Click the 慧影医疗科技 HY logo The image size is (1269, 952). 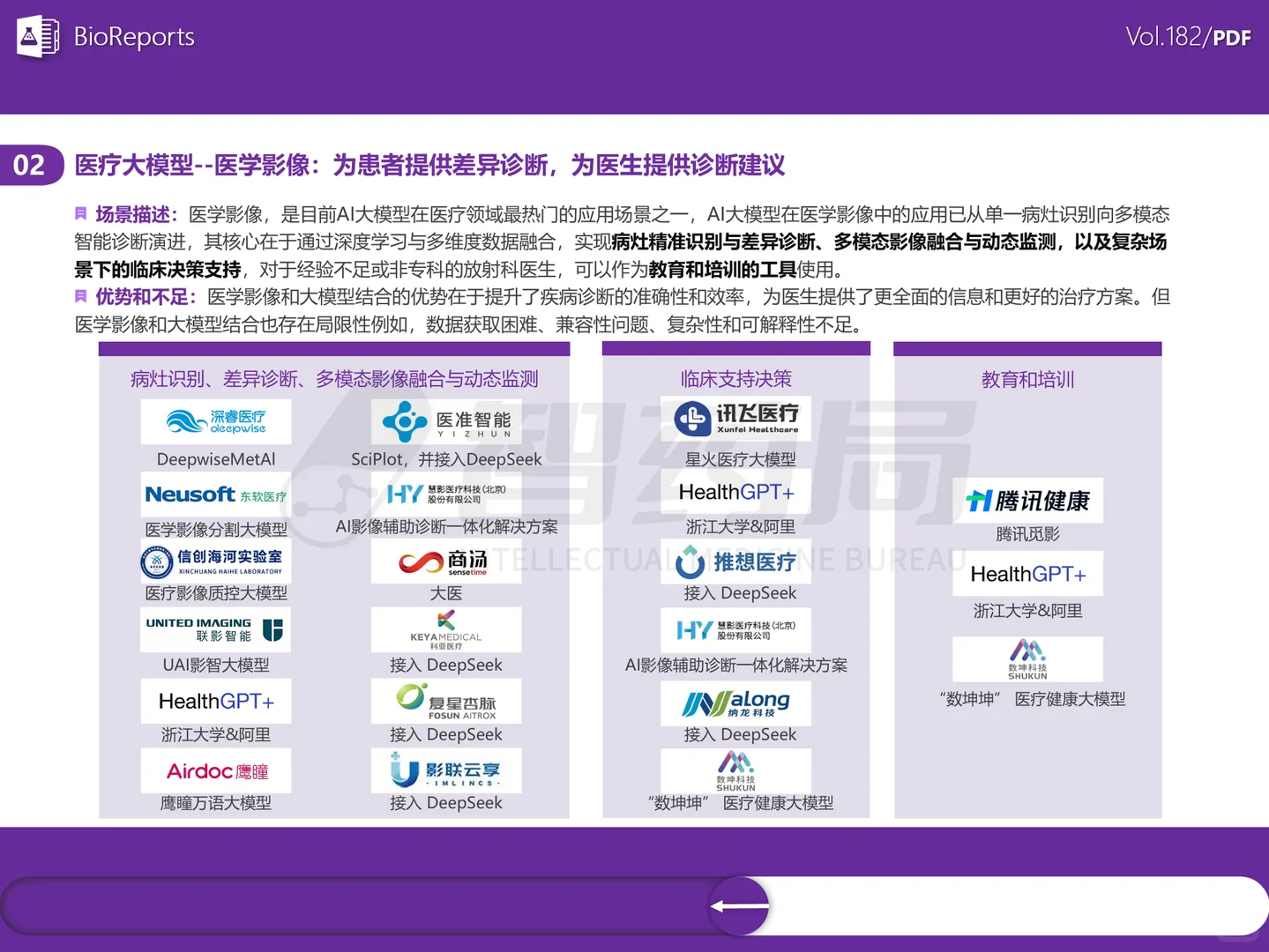(445, 494)
